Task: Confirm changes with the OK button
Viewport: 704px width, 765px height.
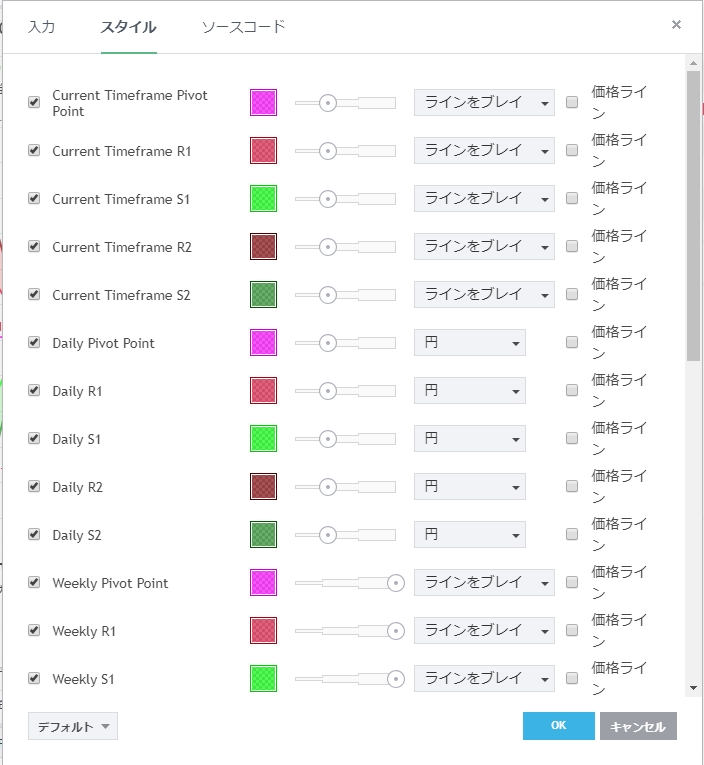Action: coord(558,727)
